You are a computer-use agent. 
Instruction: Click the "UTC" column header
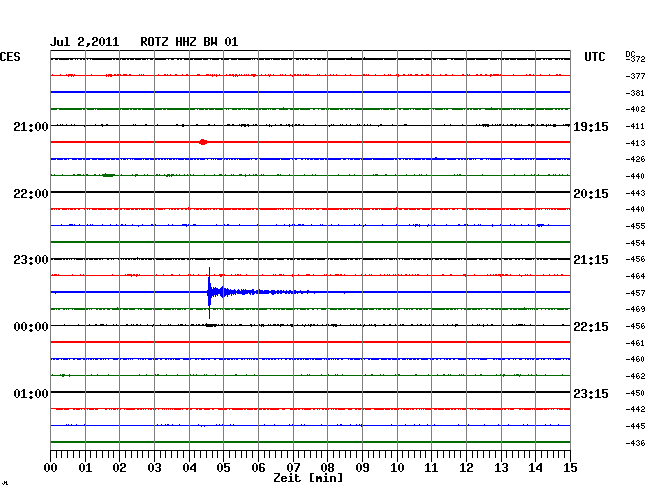click(594, 57)
